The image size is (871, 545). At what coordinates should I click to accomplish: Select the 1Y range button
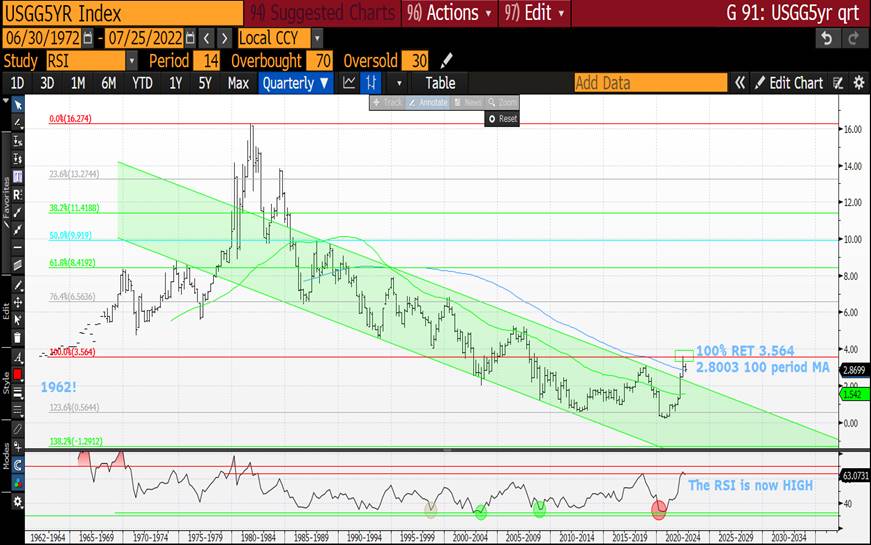[x=176, y=83]
